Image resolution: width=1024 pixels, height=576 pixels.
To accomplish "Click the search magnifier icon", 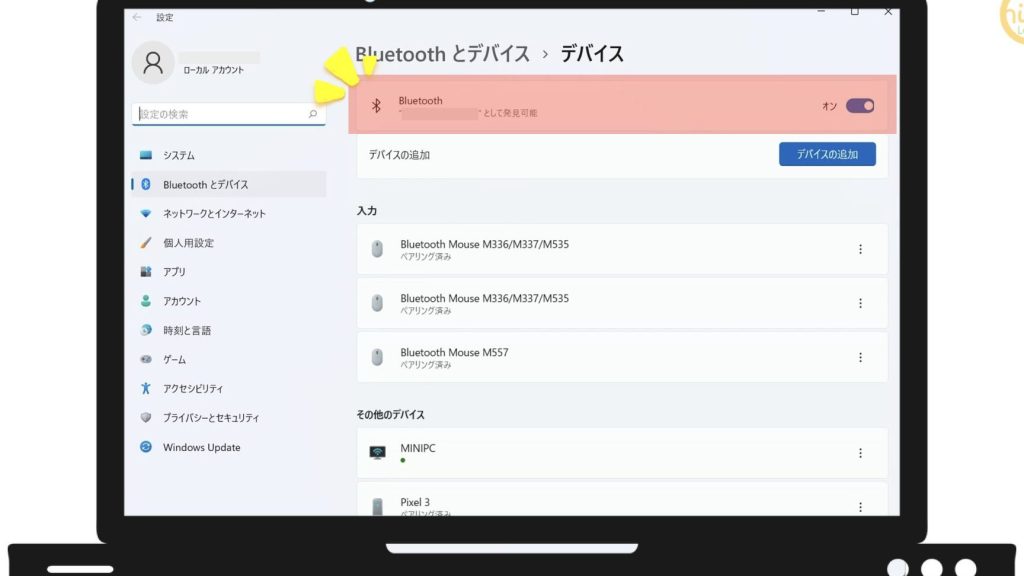I will [x=313, y=114].
